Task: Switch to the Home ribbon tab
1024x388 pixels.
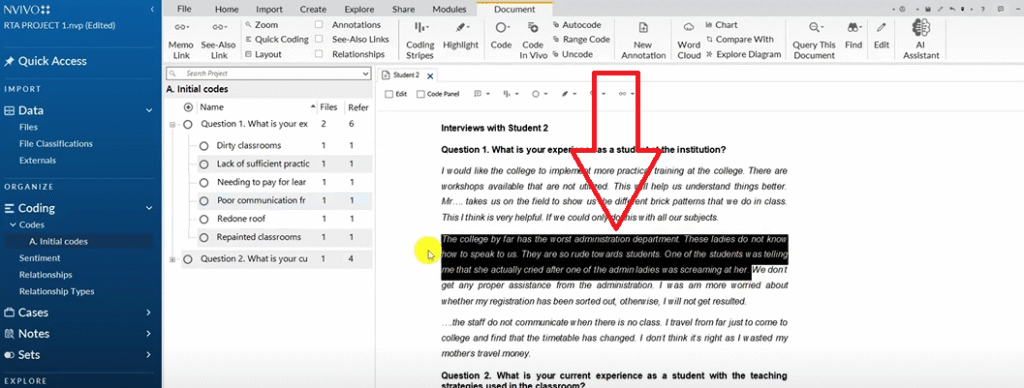Action: (x=227, y=9)
